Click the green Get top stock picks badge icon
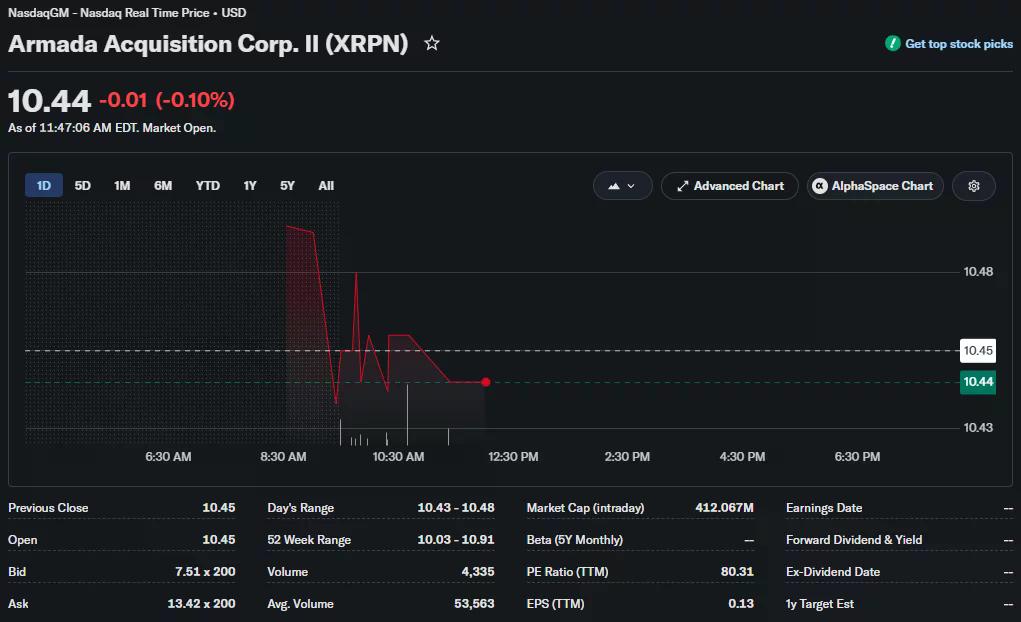The height and width of the screenshot is (622, 1021). 892,44
